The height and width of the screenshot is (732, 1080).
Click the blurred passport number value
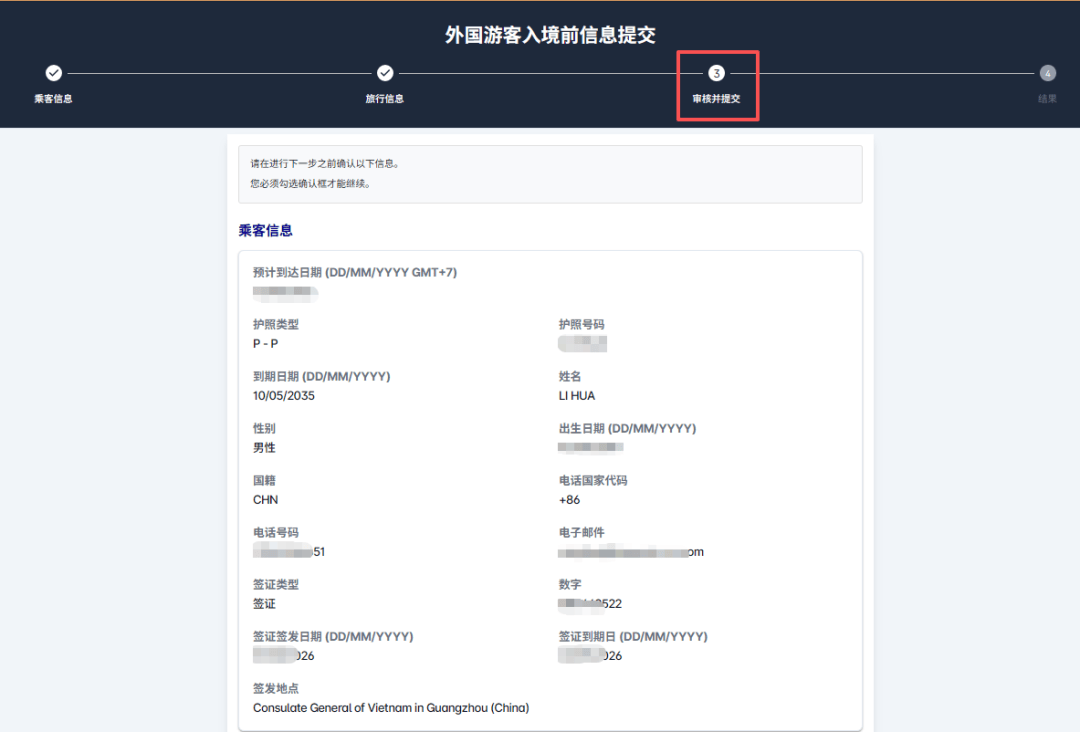tap(583, 344)
